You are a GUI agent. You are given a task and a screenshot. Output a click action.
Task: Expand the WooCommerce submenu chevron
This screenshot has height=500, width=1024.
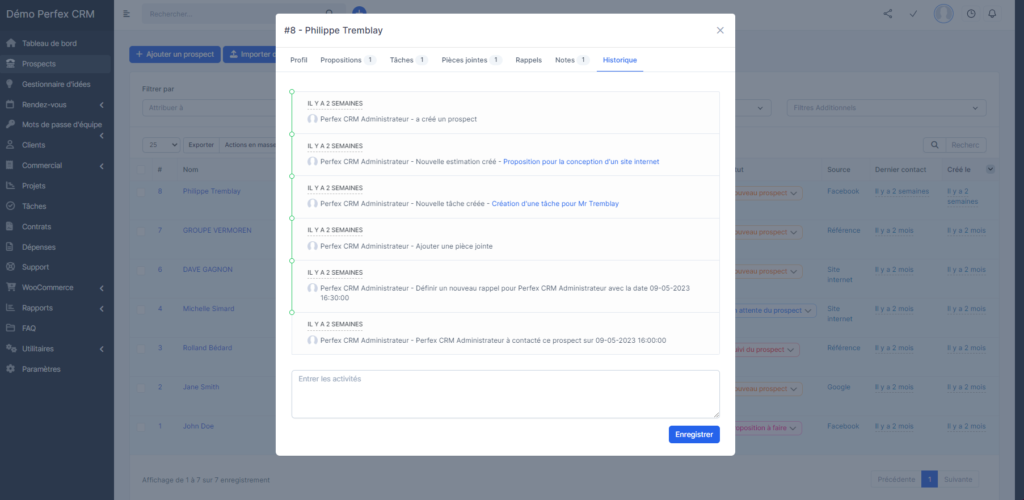[x=102, y=288]
